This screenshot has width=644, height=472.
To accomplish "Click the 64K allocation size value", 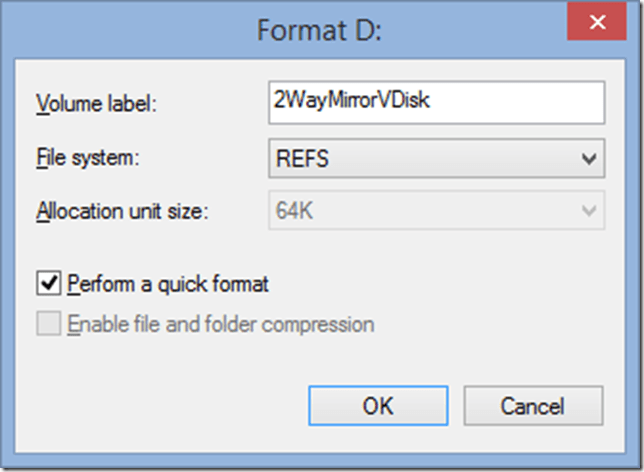I will (x=297, y=212).
